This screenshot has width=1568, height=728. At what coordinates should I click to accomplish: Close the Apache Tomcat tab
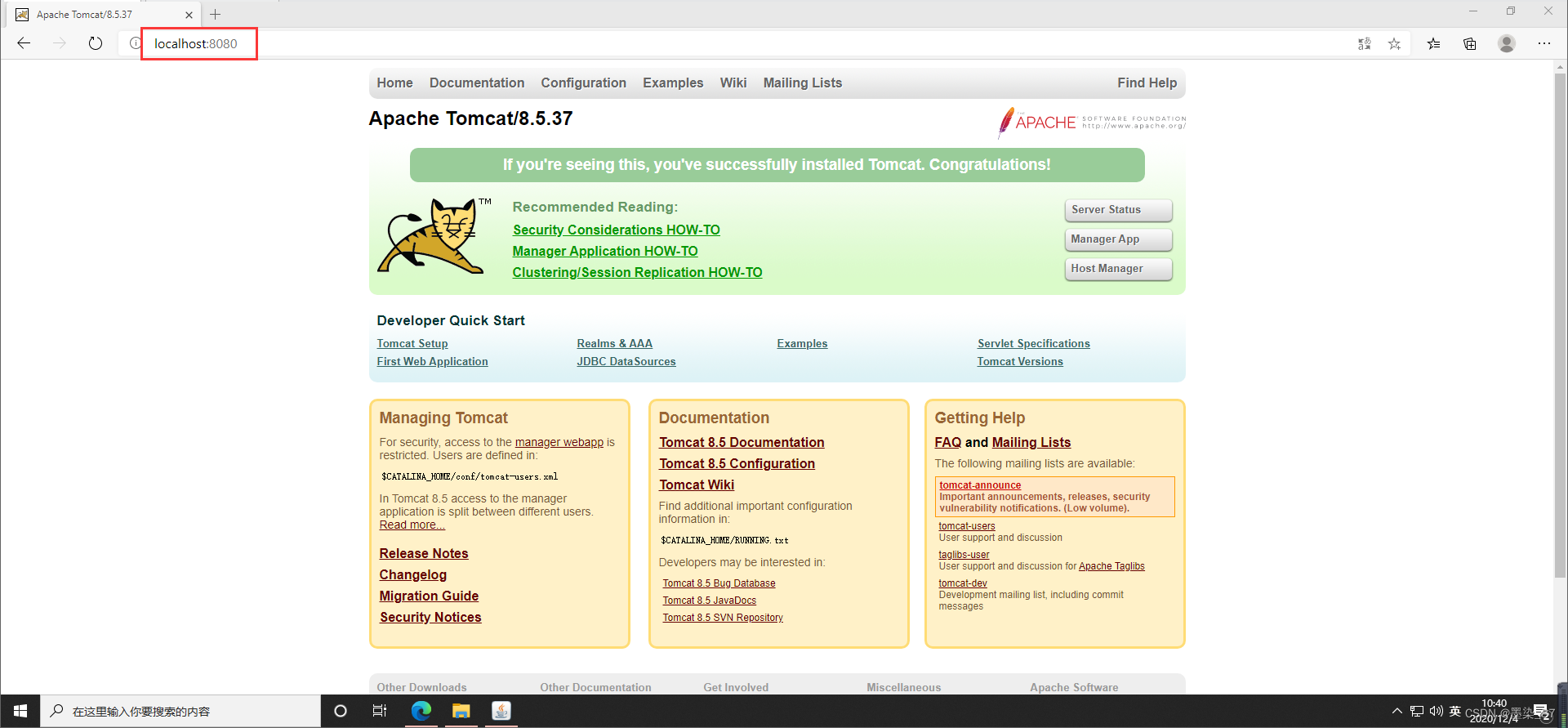(189, 15)
